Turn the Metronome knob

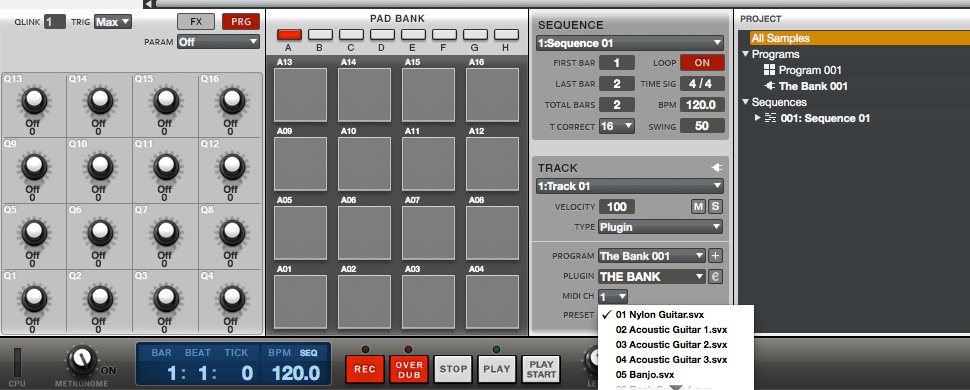pos(82,360)
